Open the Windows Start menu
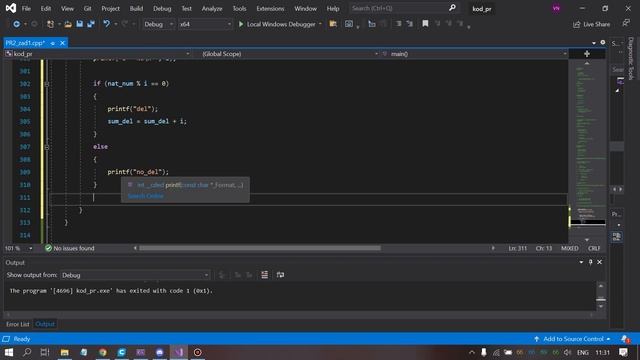The height and width of the screenshot is (360, 640). click(x=9, y=352)
